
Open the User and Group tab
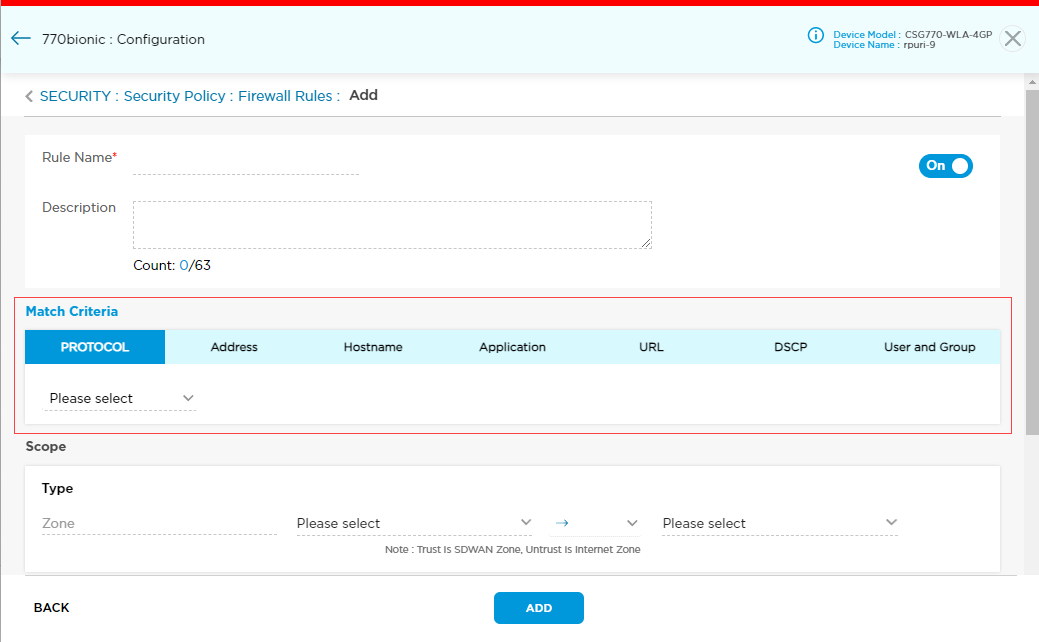pyautogui.click(x=929, y=347)
